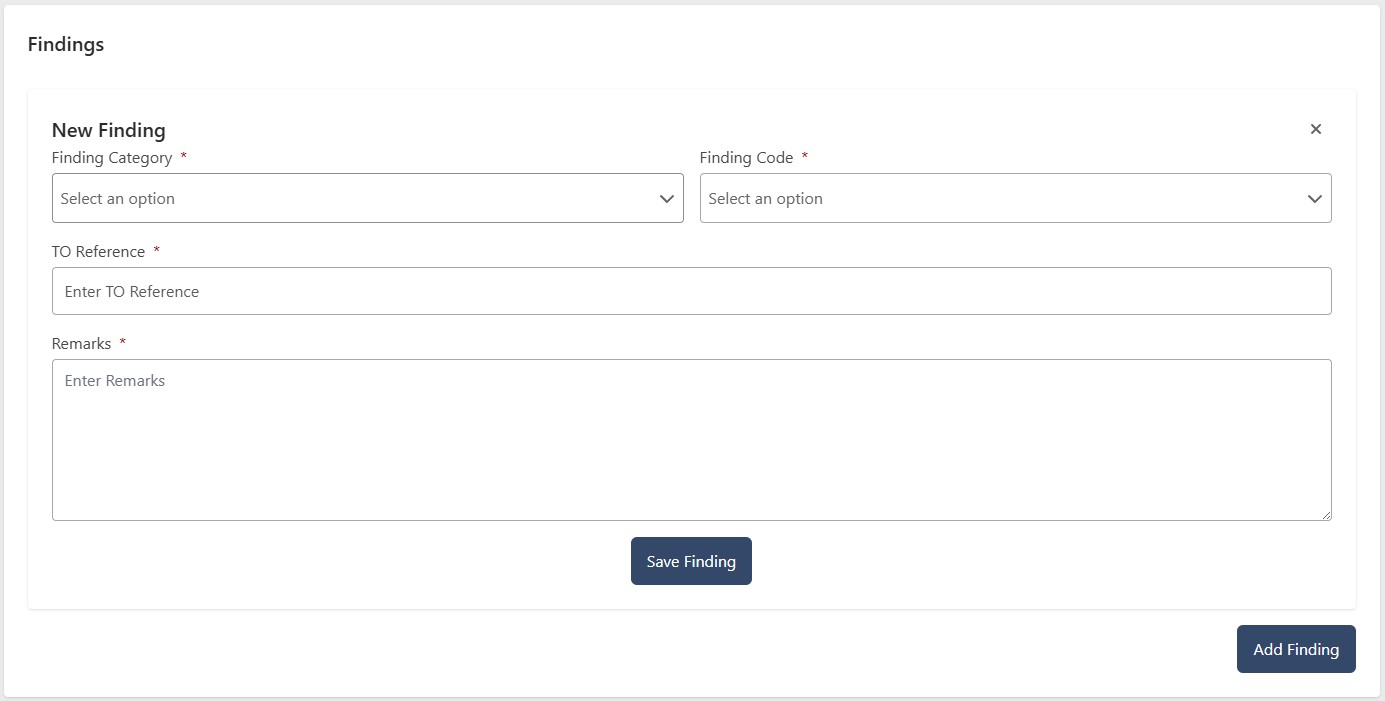This screenshot has height=701, width=1385.
Task: Focus the TO Reference input field
Action: click(x=691, y=291)
